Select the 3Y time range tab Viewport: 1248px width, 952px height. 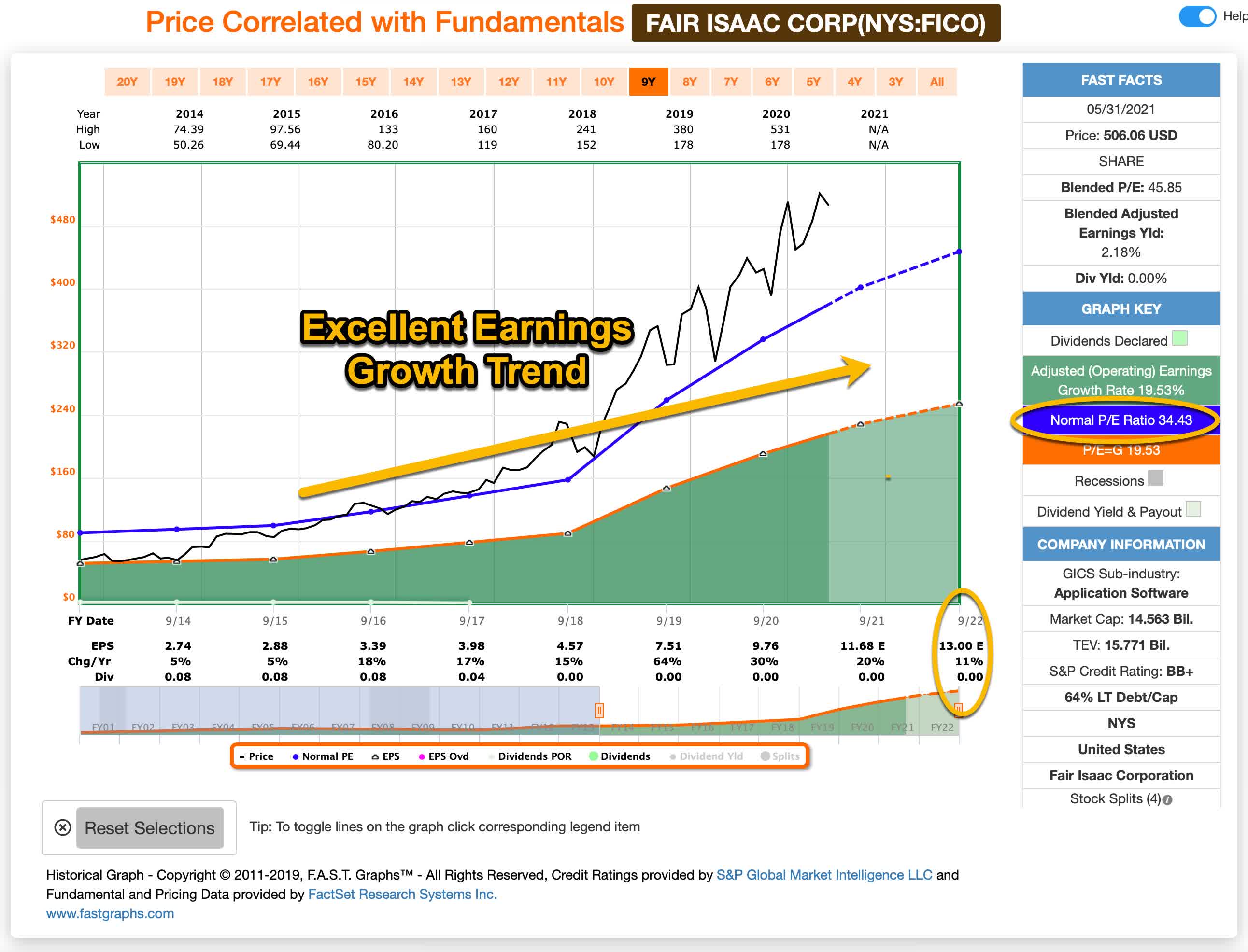pos(895,82)
